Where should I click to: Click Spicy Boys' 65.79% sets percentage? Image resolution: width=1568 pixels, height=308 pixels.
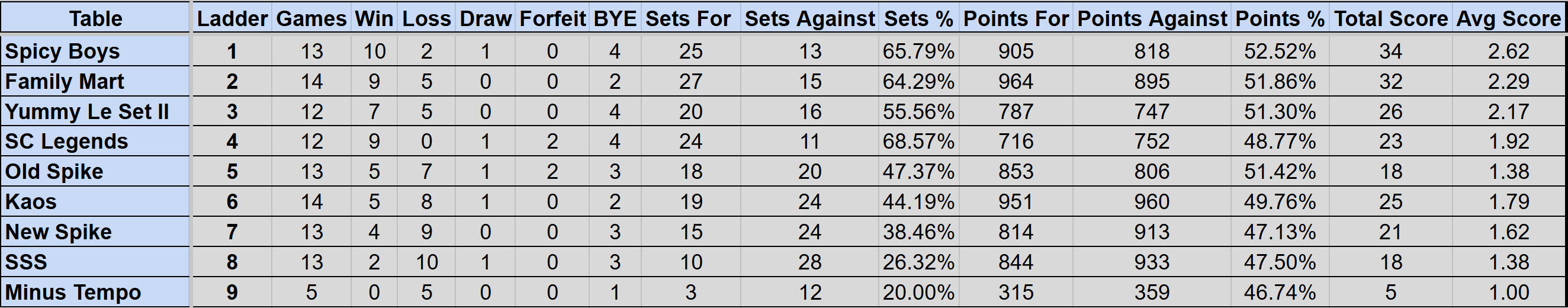[x=918, y=51]
